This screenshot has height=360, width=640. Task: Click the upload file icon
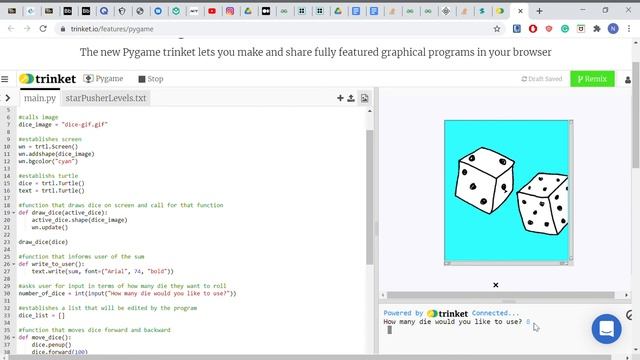[x=351, y=98]
